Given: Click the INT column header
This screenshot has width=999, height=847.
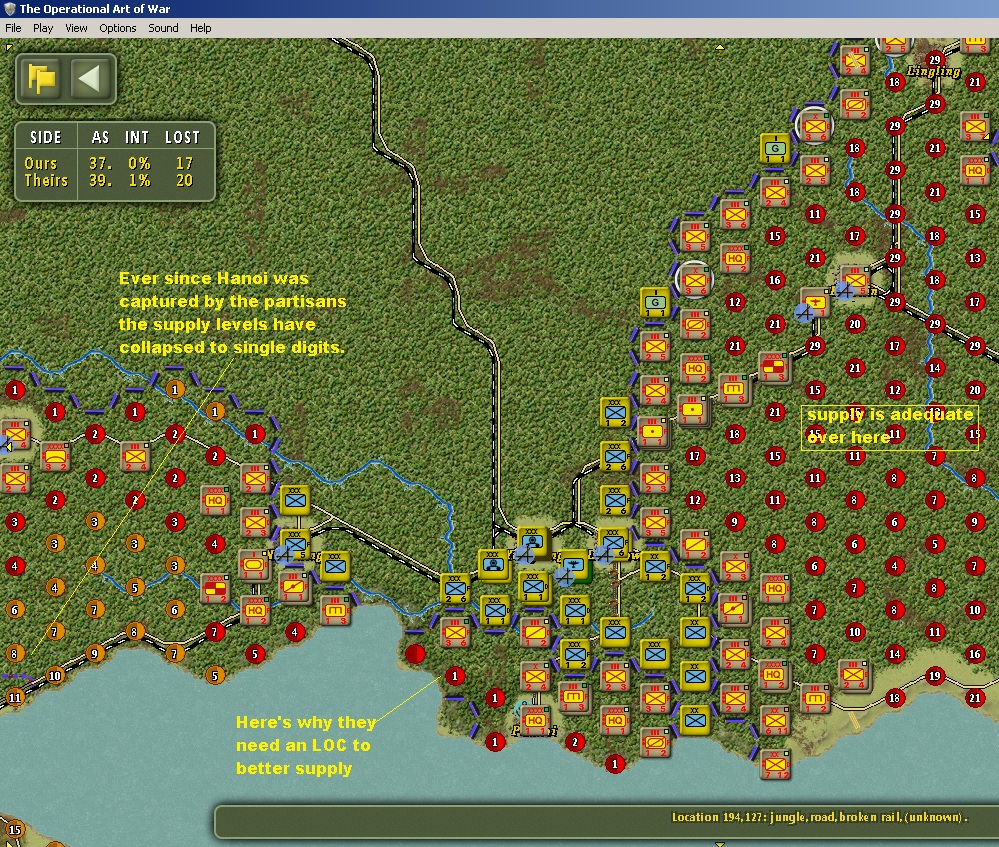Looking at the screenshot, I should 136,137.
